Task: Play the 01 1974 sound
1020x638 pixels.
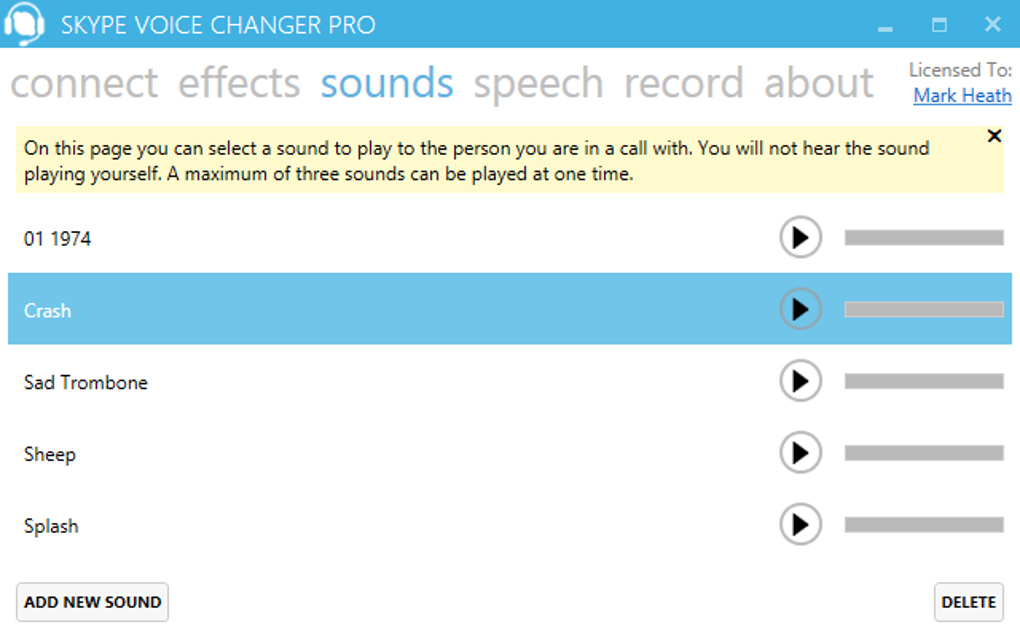Action: click(x=800, y=238)
